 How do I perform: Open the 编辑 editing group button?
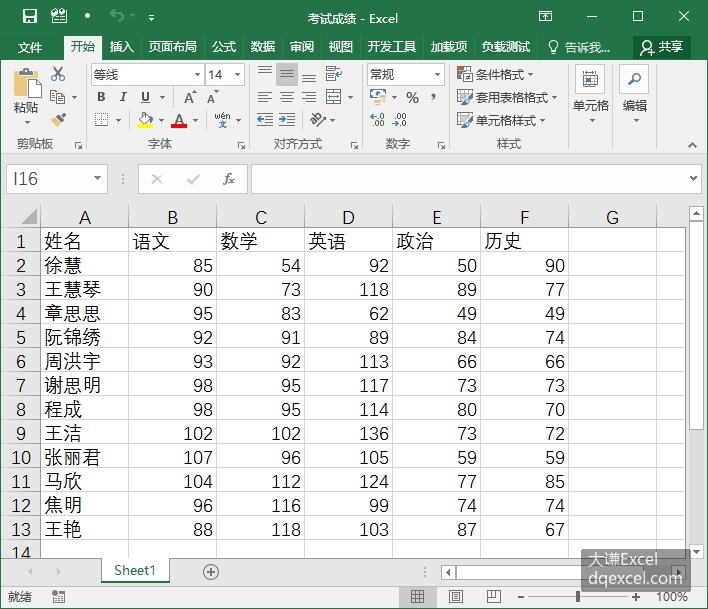point(634,95)
